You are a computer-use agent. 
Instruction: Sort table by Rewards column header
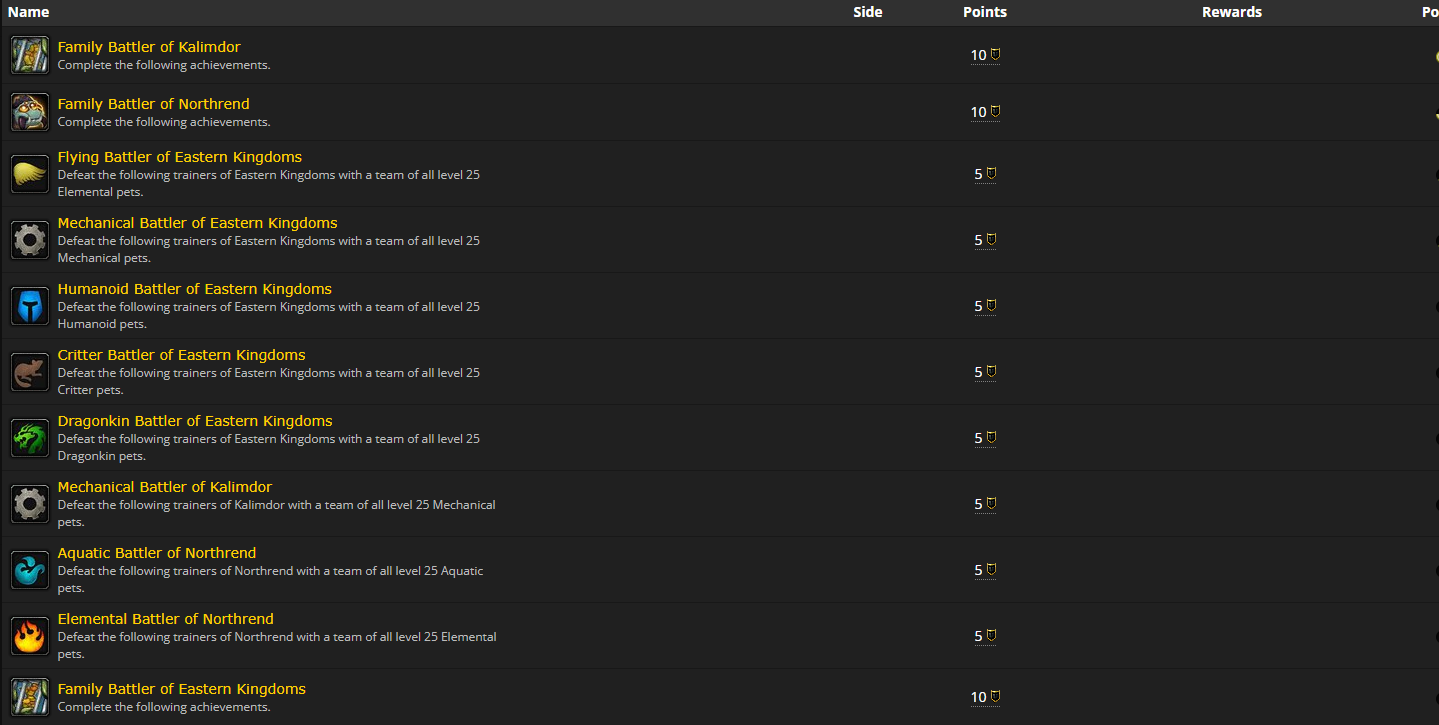point(1232,12)
